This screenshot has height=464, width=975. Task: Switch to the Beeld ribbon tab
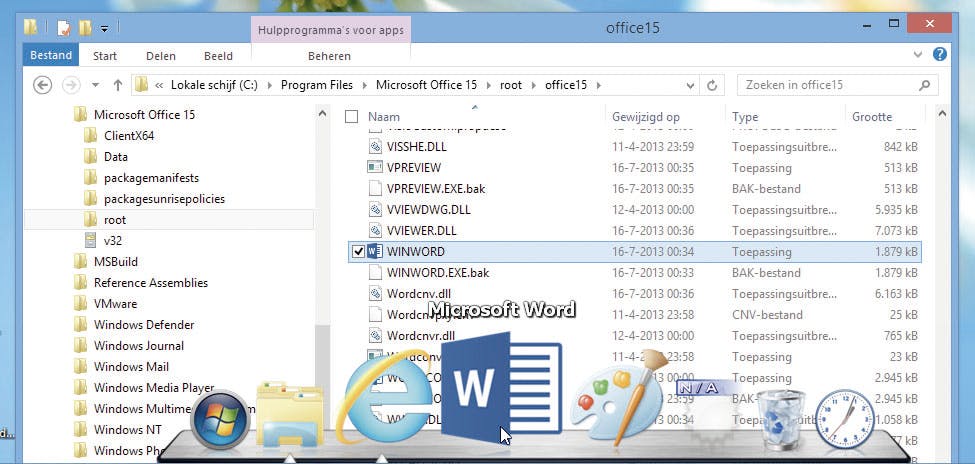point(218,56)
